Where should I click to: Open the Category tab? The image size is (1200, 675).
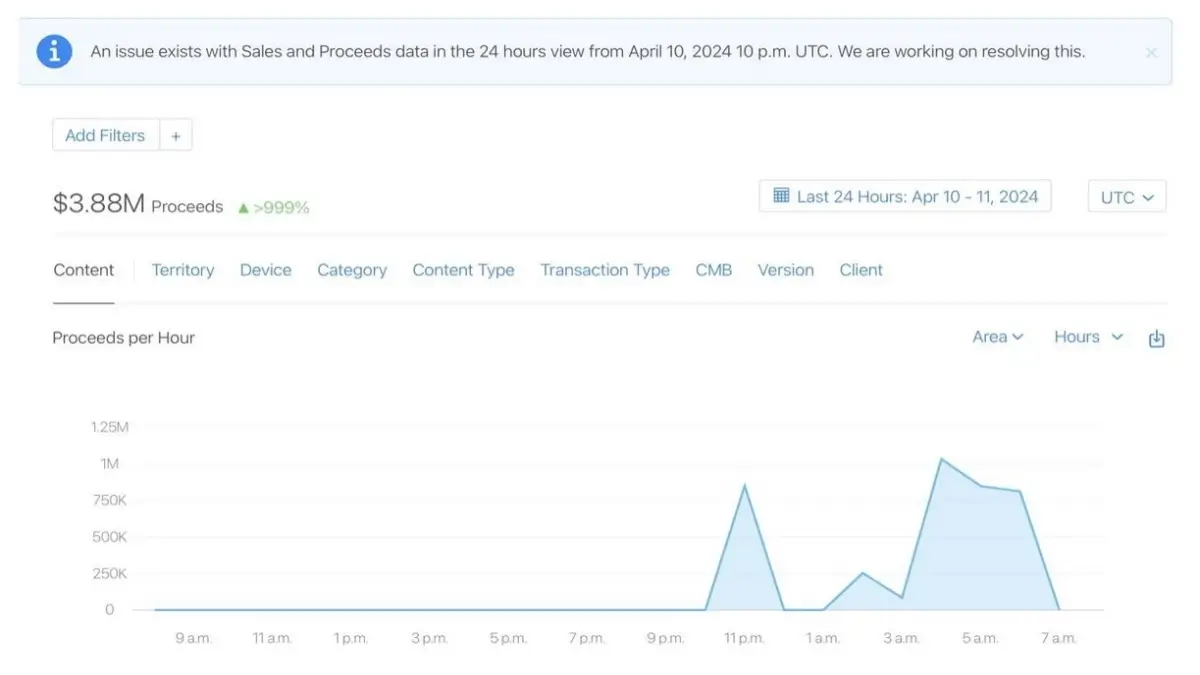[x=352, y=270]
